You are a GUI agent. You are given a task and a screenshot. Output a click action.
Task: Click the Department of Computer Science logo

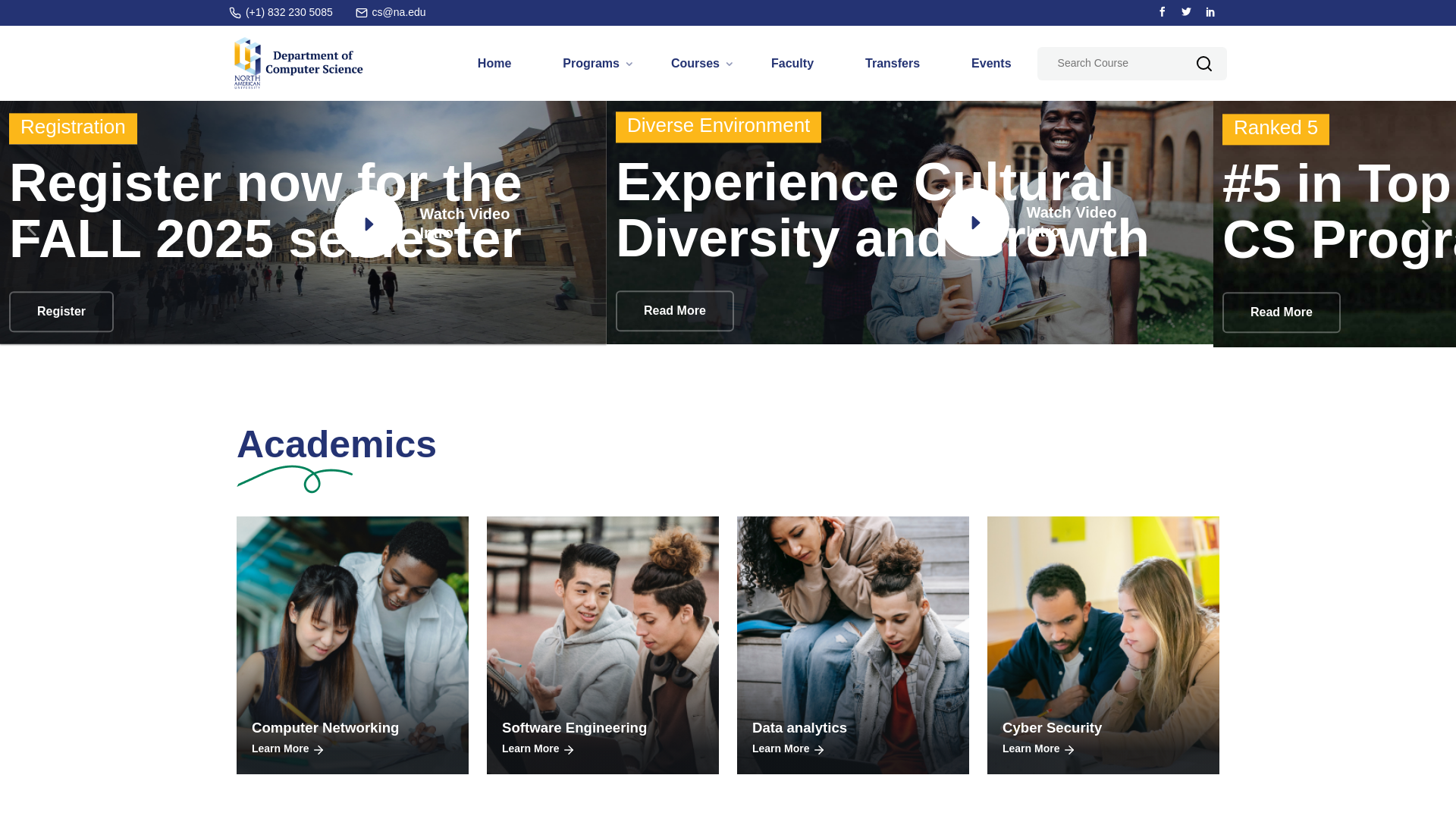[x=298, y=63]
